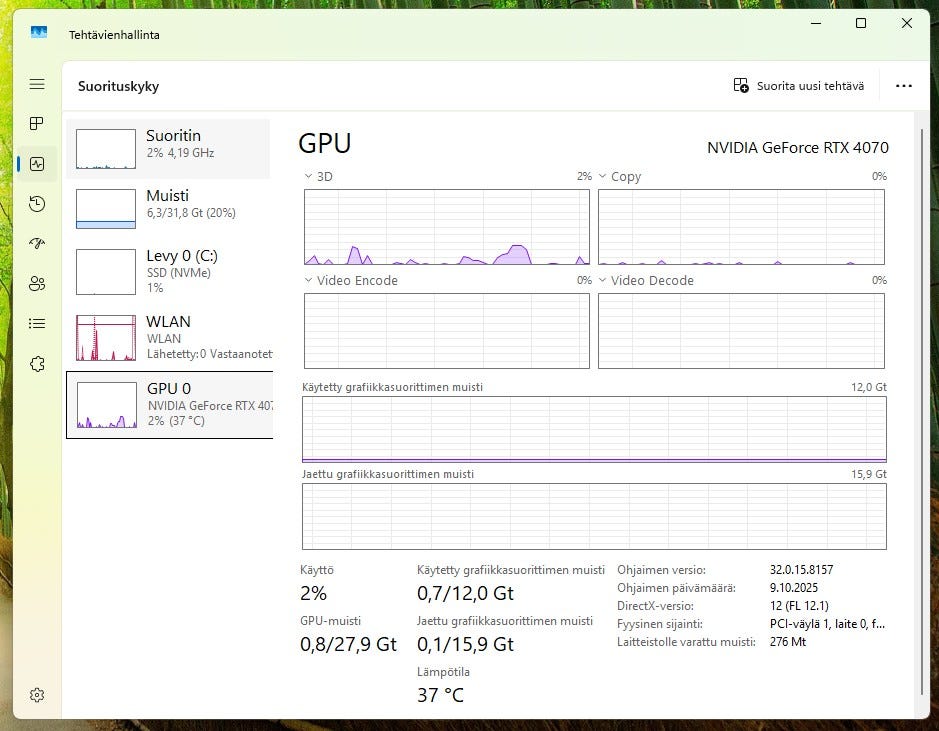Open the Video Encode graph dropdown
Image resolution: width=939 pixels, height=731 pixels.
310,281
